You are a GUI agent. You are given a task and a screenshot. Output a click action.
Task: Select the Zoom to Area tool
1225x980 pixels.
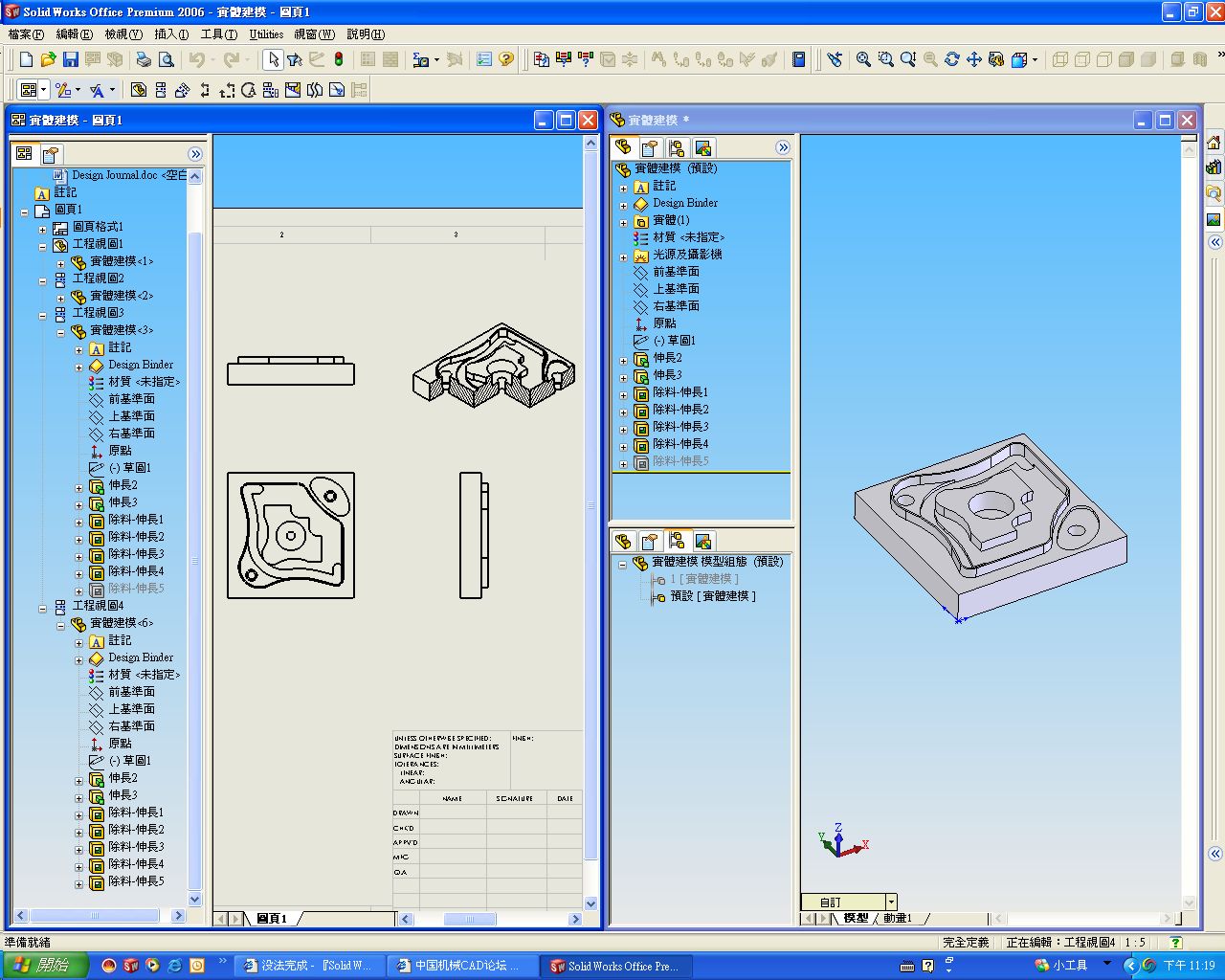click(x=885, y=59)
